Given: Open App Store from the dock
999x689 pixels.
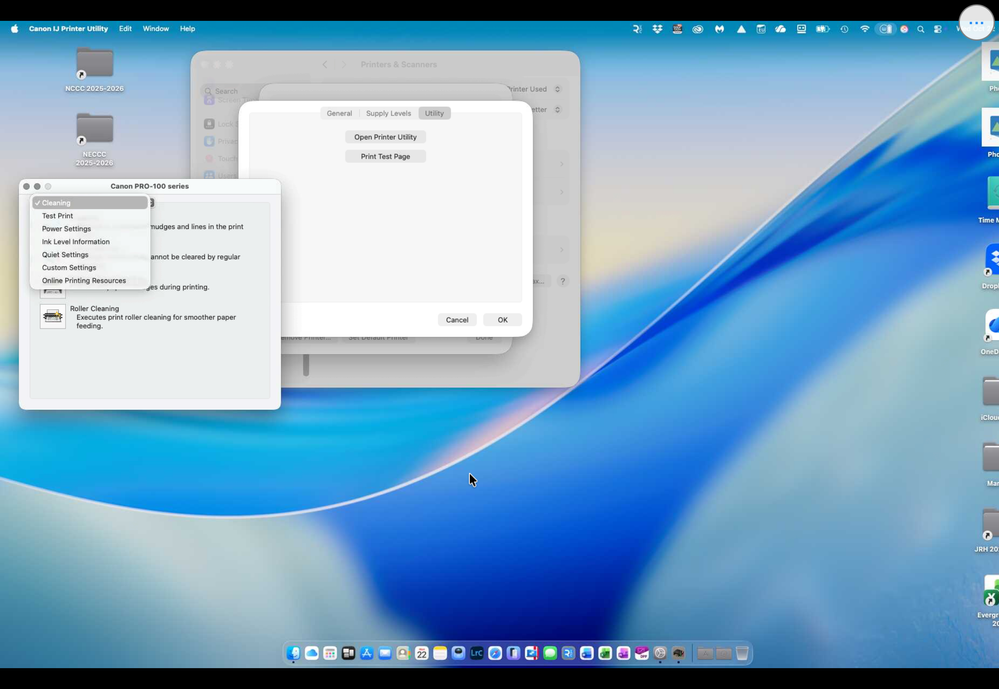Looking at the screenshot, I should [x=367, y=653].
